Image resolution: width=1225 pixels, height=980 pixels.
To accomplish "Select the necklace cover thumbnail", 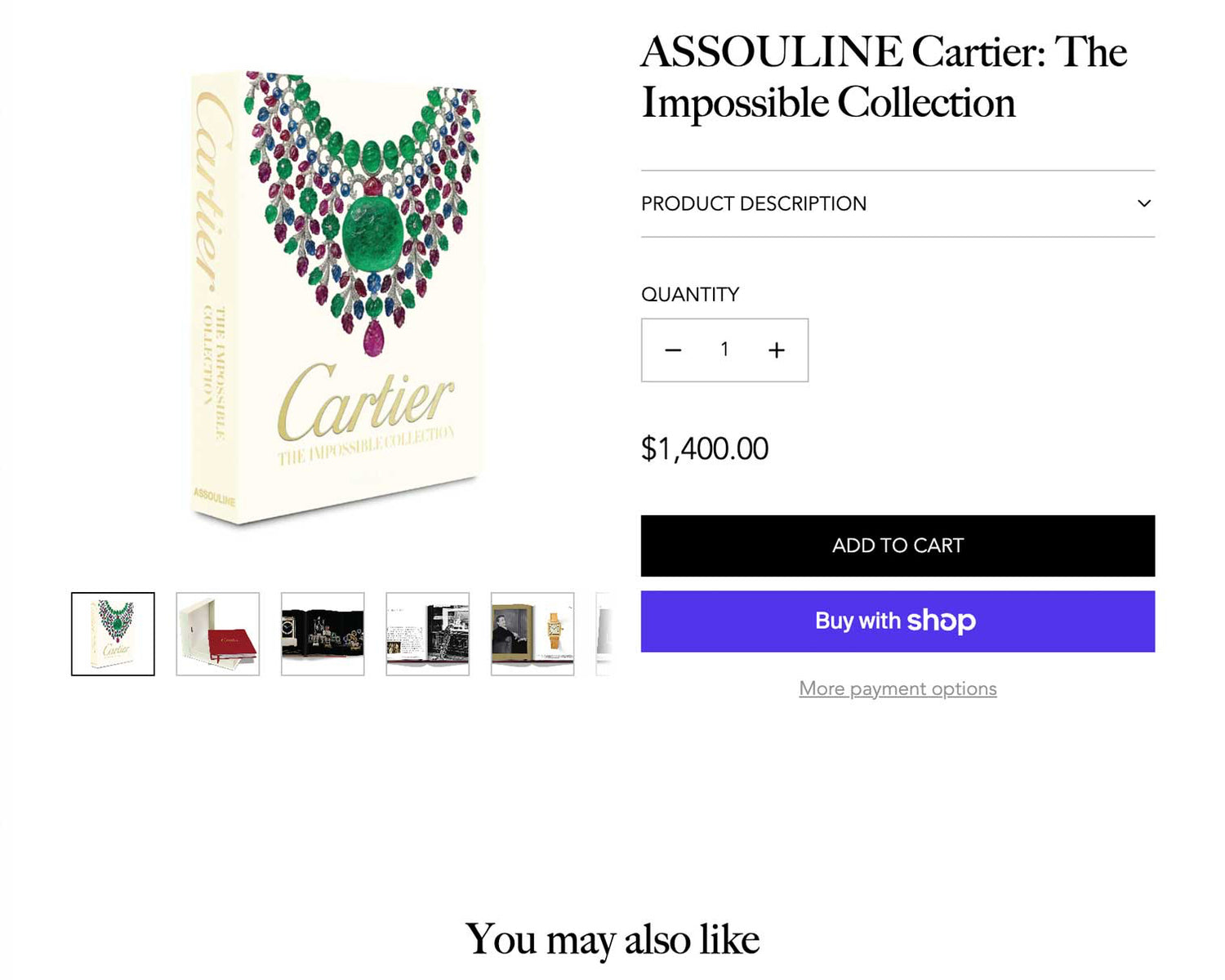I will [x=113, y=634].
